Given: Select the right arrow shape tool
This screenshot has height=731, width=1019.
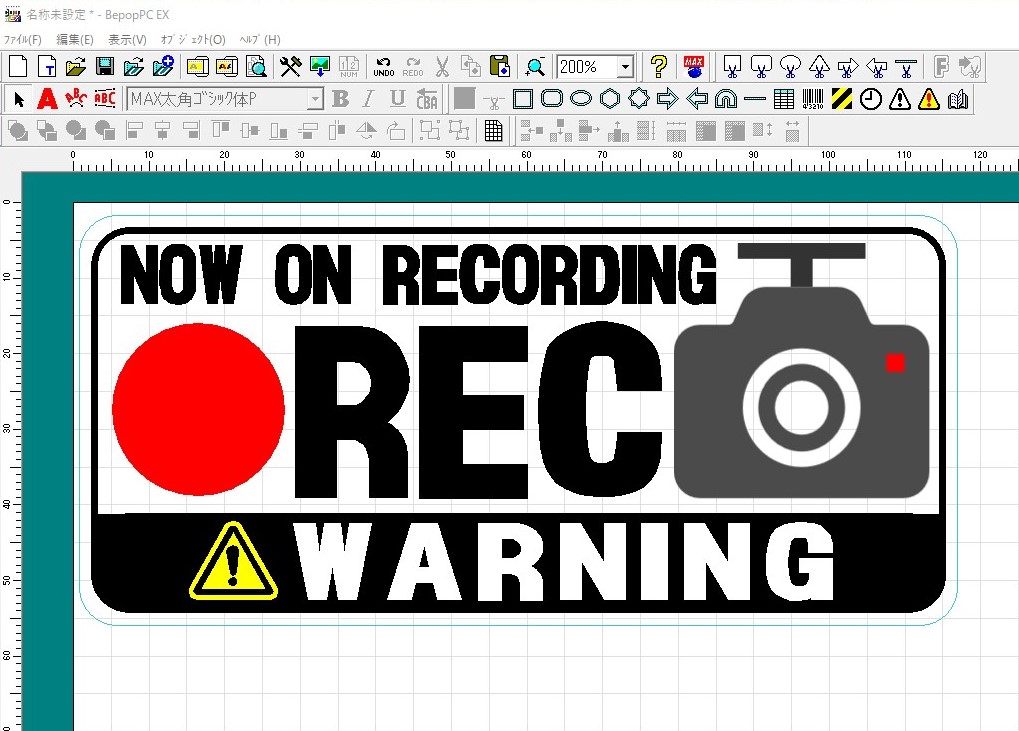Looking at the screenshot, I should coord(668,99).
